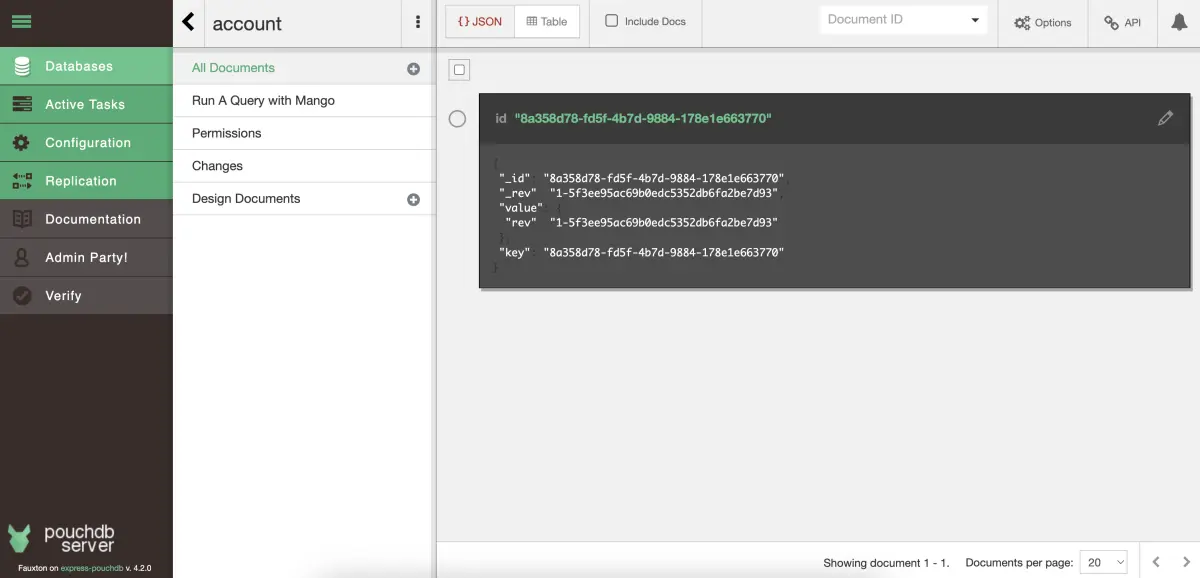The image size is (1200, 578).
Task: Go to the previous page of documents
Action: coord(1156,562)
